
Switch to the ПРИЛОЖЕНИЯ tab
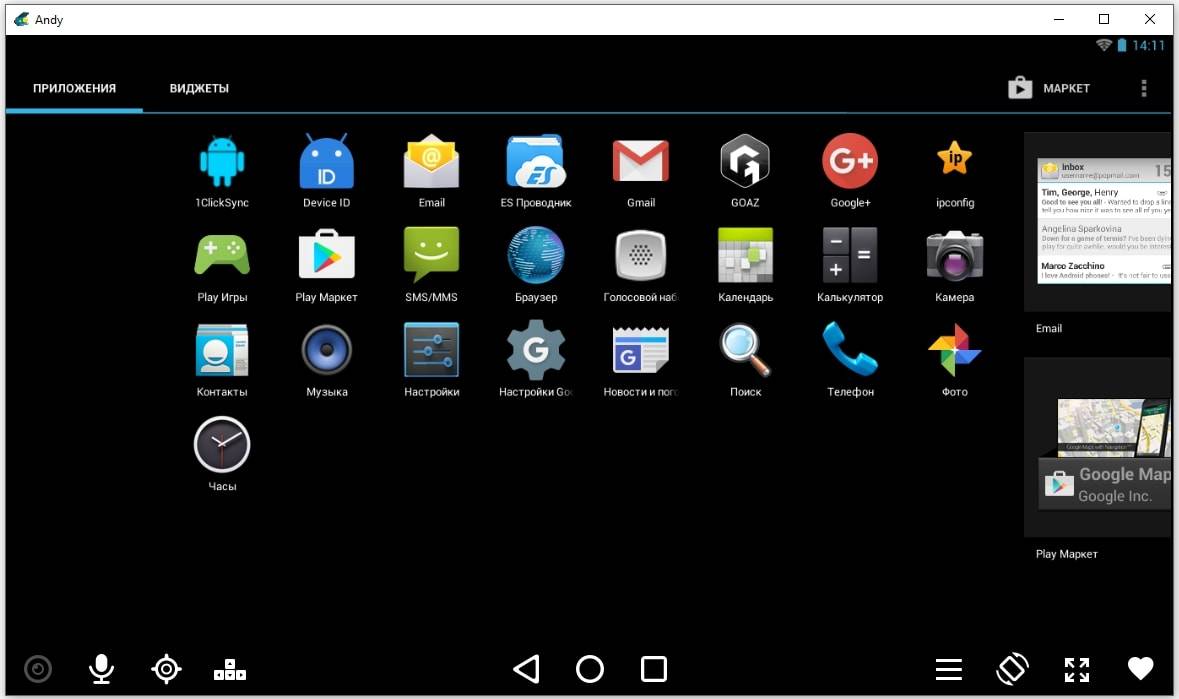pos(74,89)
